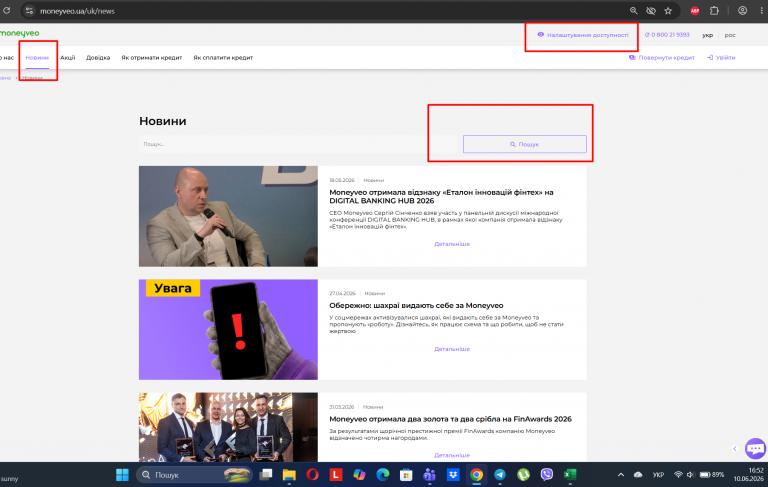Viewport: 768px width, 487px height.
Task: Open uTorrent from the taskbar
Action: 524,475
